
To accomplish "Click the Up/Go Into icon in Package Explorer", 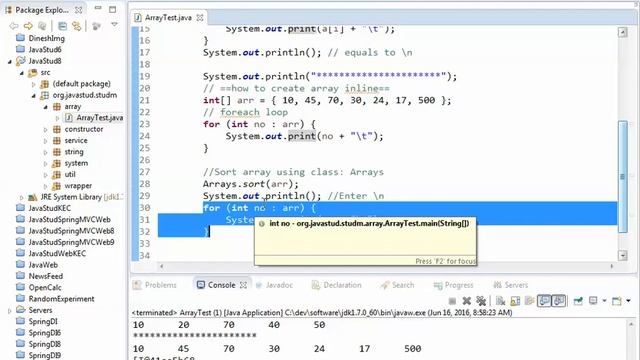I will [x=42, y=26].
